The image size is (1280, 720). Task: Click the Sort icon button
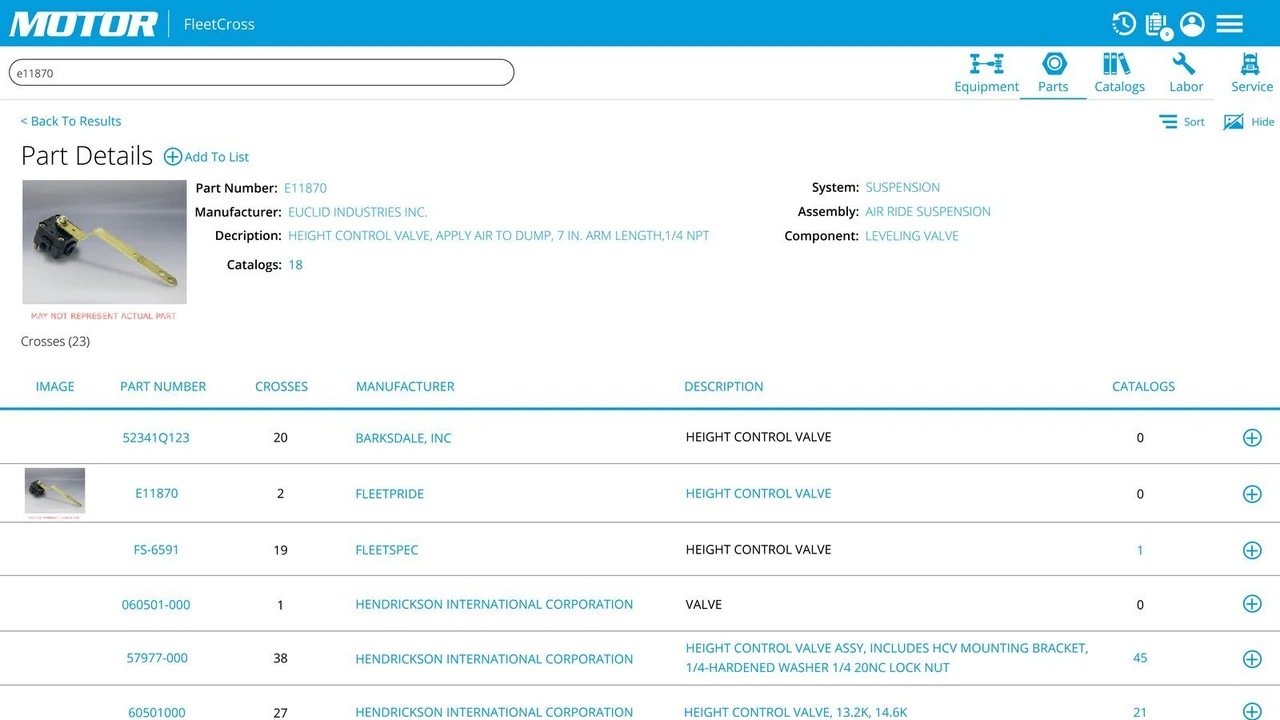pyautogui.click(x=1182, y=122)
